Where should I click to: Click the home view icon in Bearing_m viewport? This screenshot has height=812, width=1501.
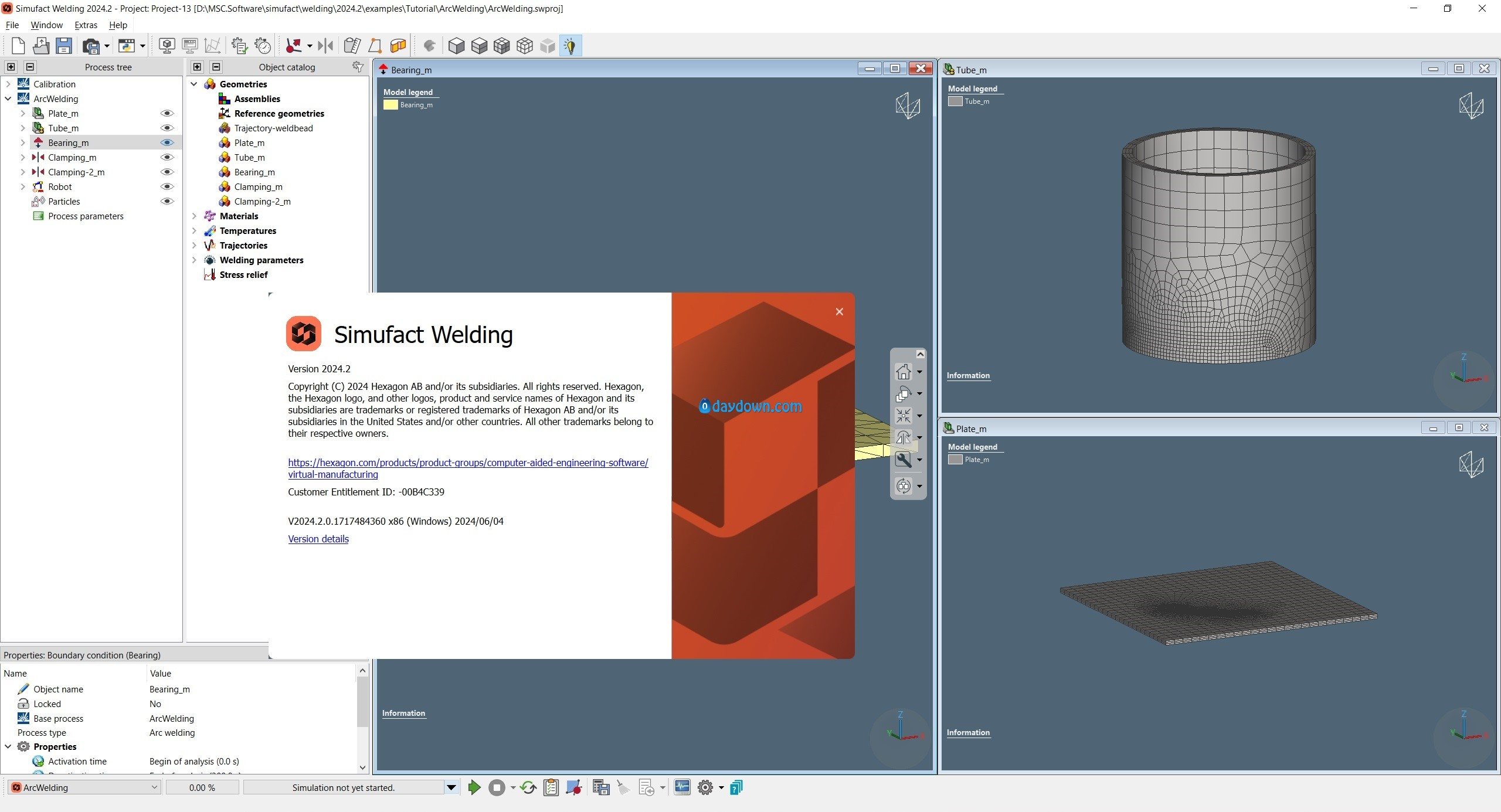point(904,371)
